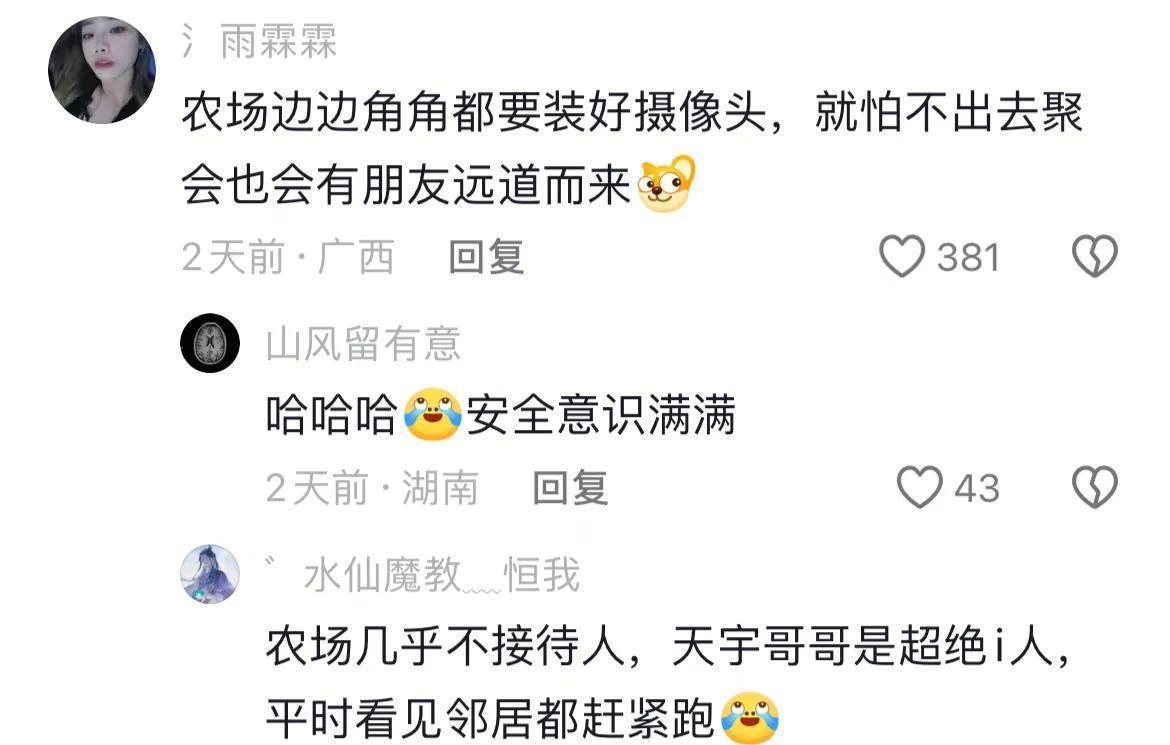The height and width of the screenshot is (745, 1170).
Task: Open 雨霖霖's profile avatar
Action: [x=101, y=69]
